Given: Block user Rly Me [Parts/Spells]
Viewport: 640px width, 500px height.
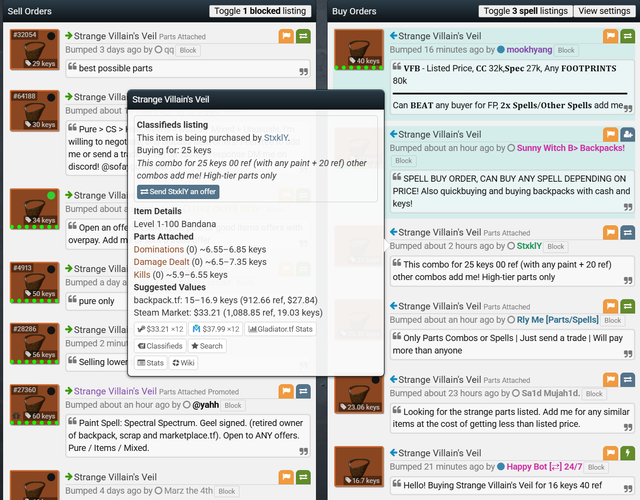Looking at the screenshot, I should point(613,320).
